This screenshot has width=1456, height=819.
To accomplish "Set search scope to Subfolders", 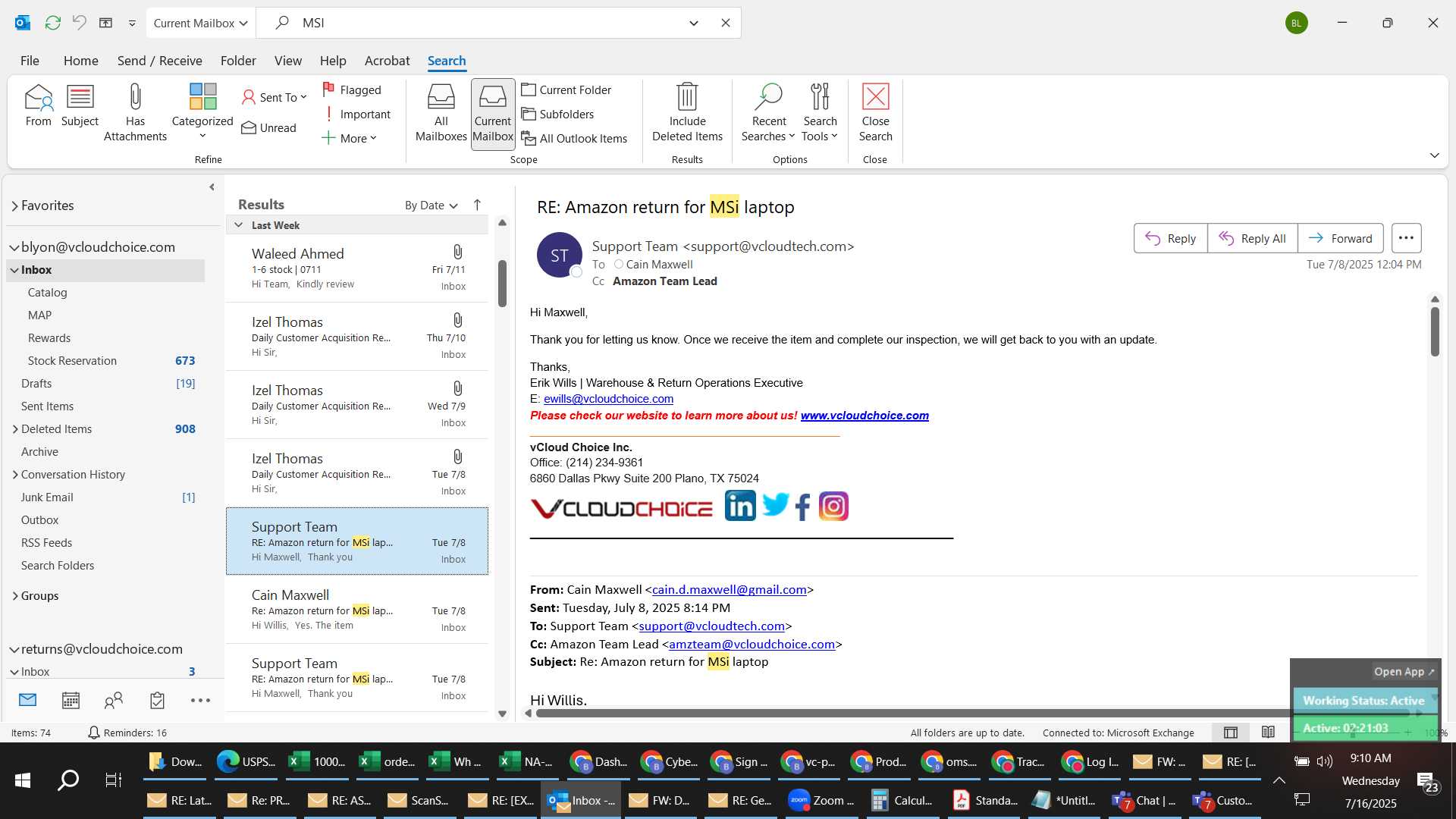I will coord(558,114).
